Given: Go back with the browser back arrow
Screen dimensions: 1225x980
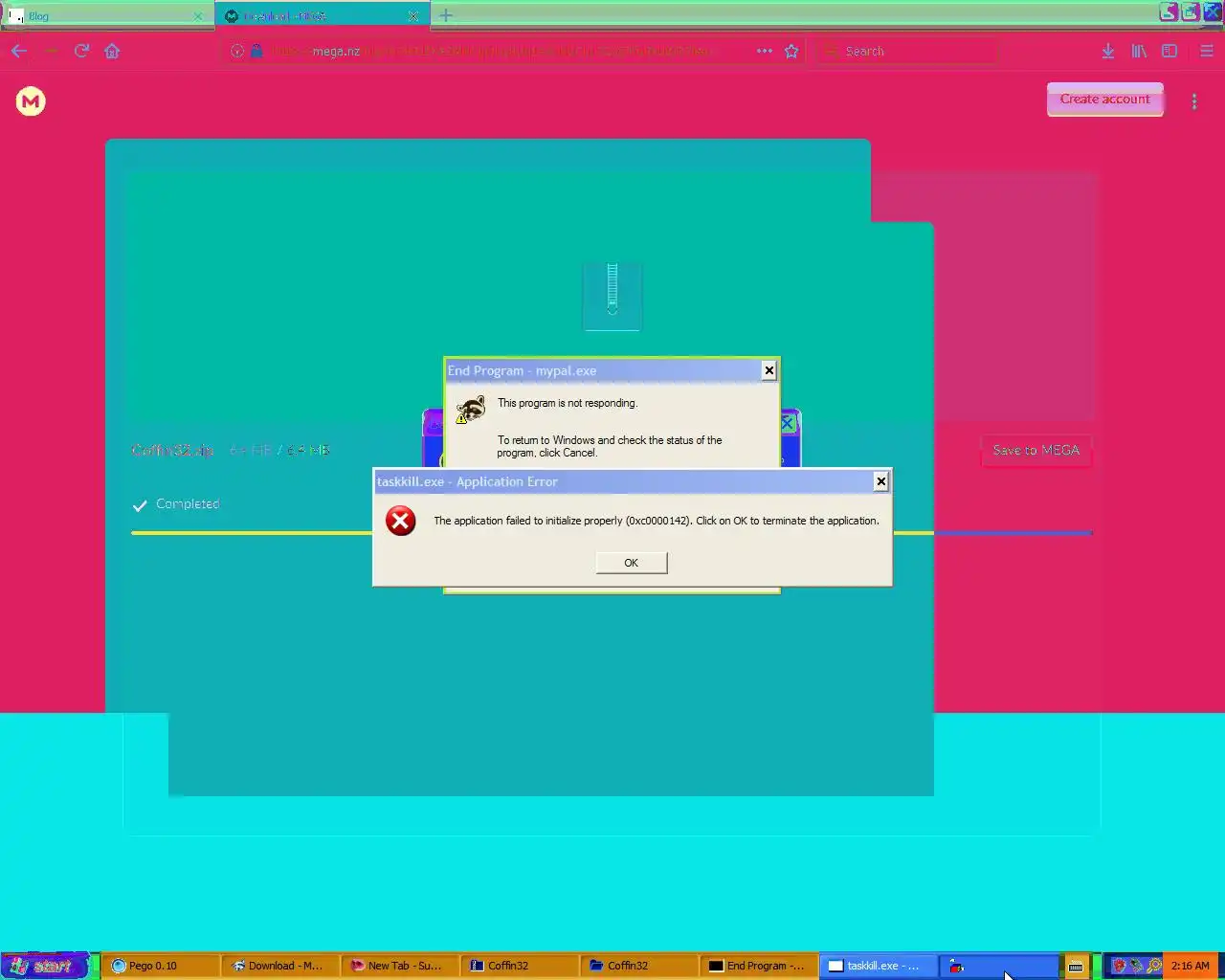Looking at the screenshot, I should [19, 51].
